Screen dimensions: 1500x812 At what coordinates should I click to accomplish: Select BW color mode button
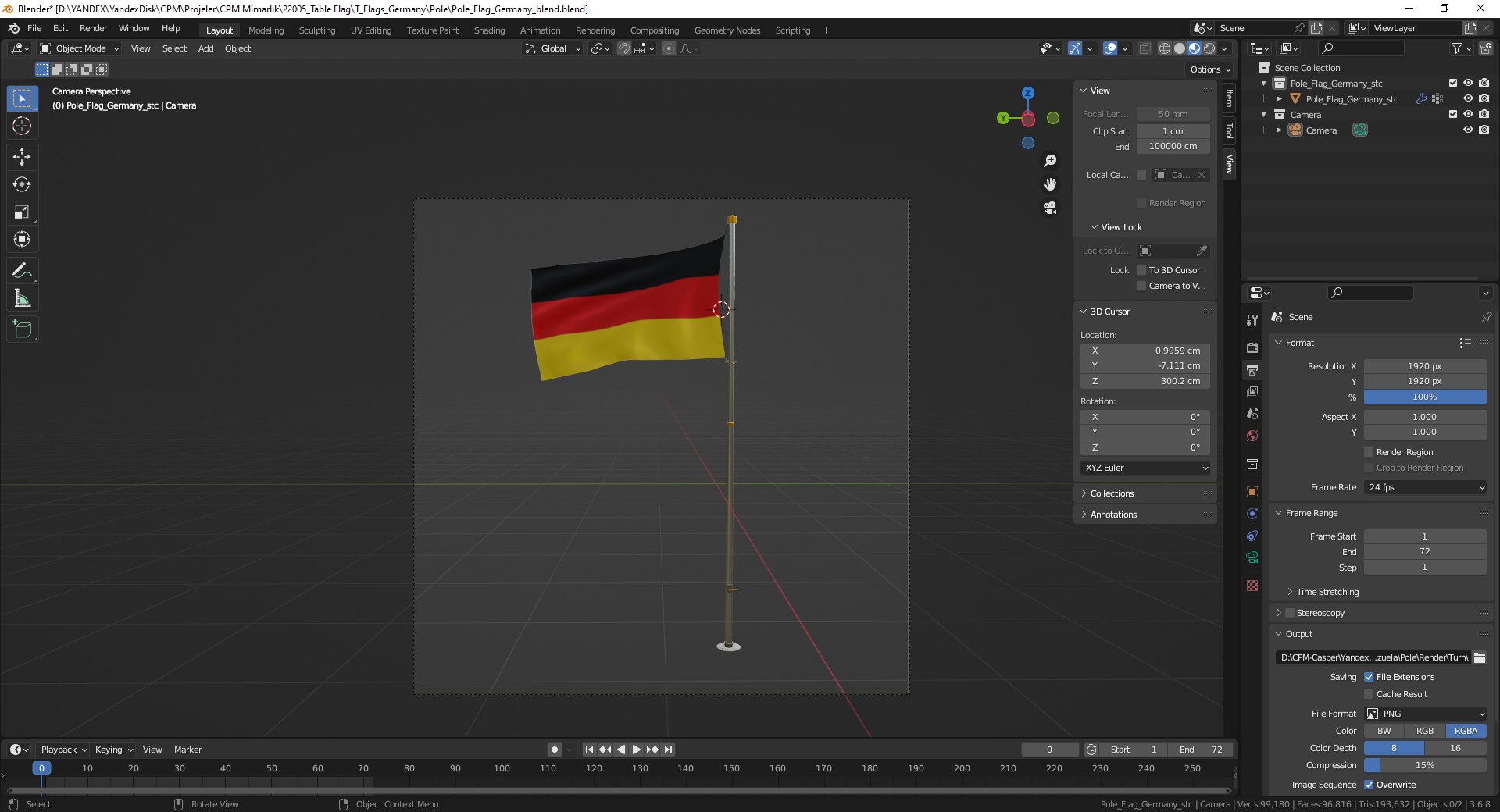pos(1384,731)
